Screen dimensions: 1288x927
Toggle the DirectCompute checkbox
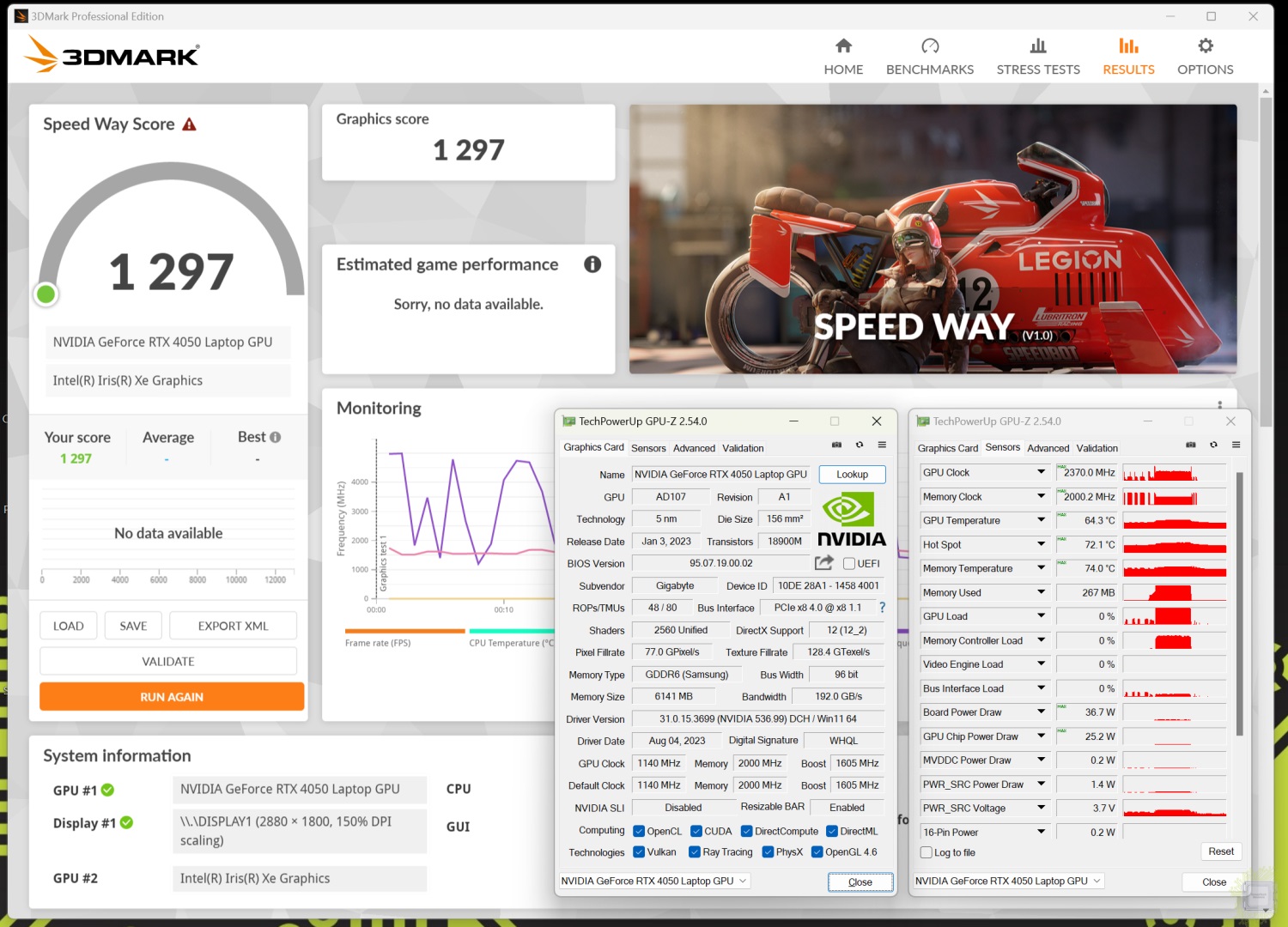pos(747,831)
